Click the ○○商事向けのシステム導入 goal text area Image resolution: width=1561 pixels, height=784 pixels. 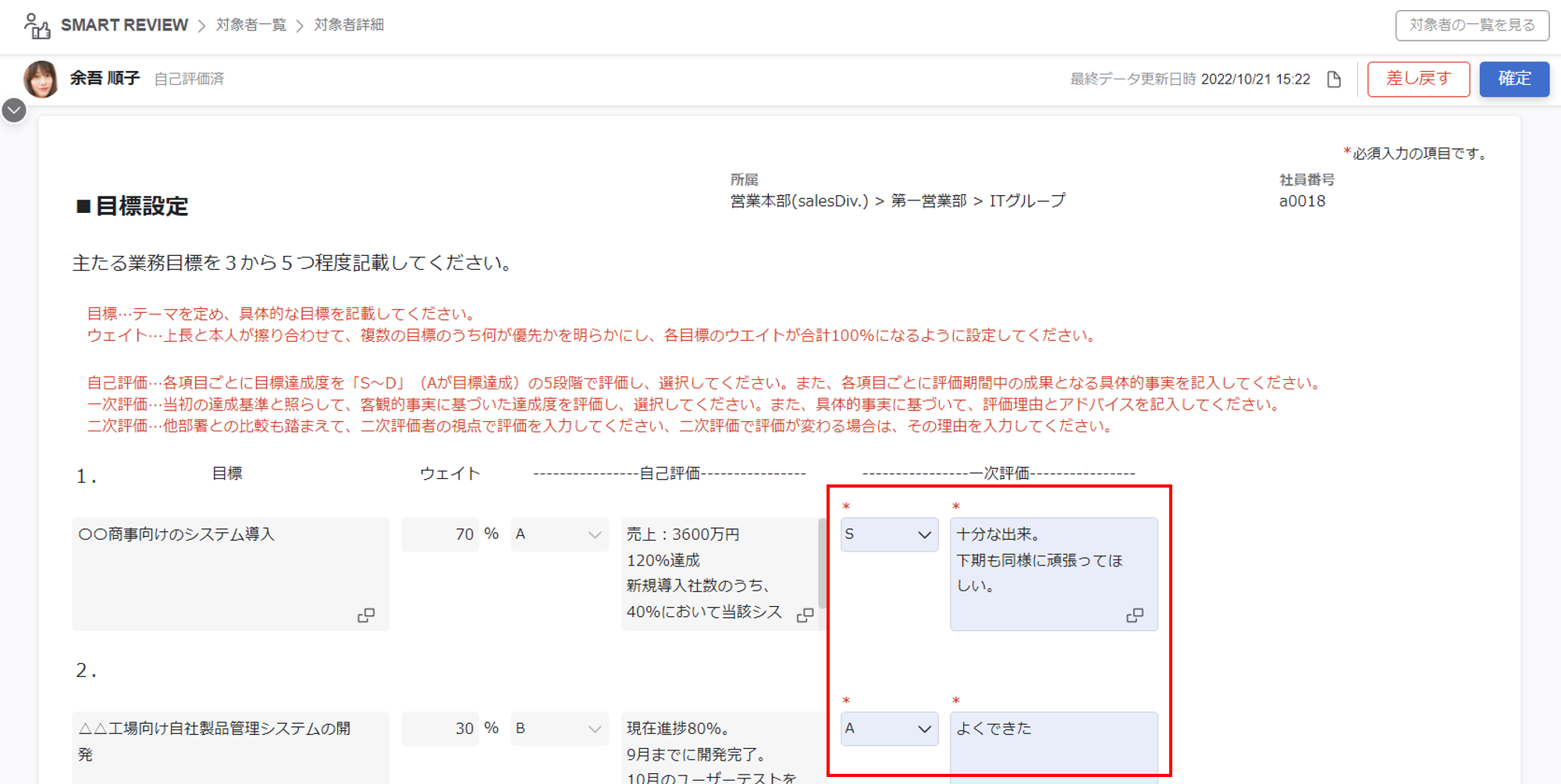230,574
